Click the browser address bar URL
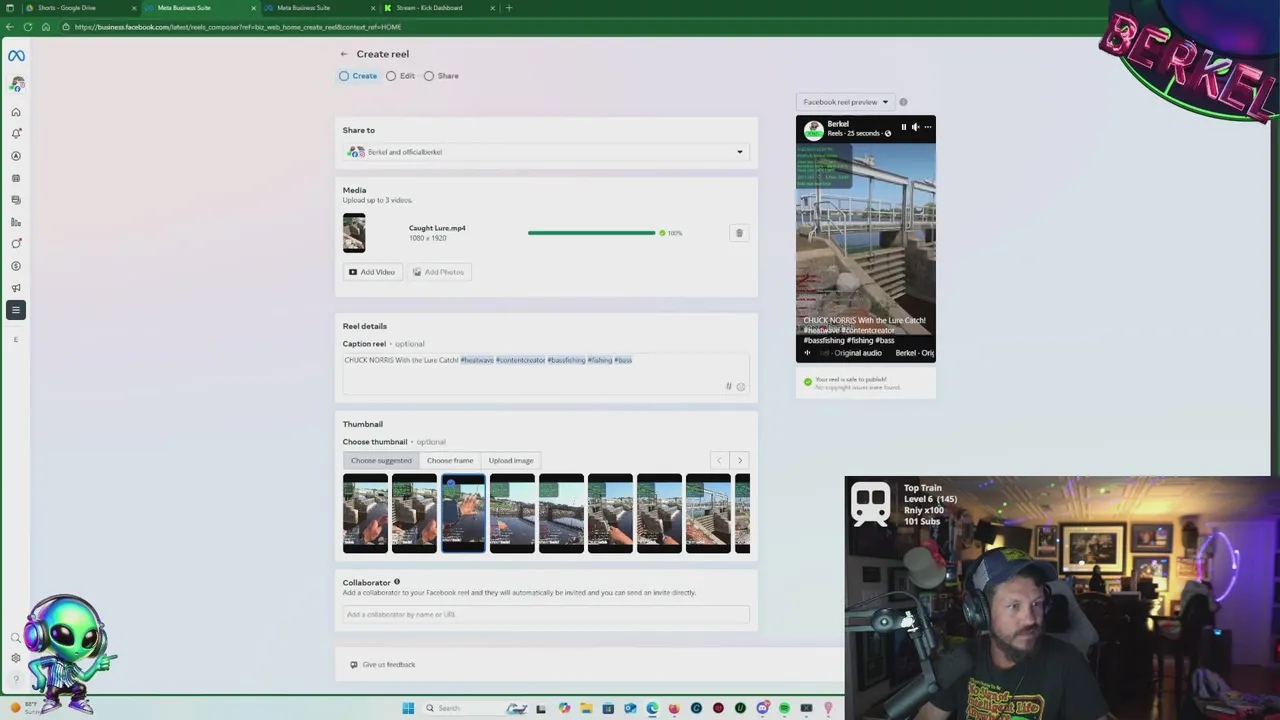 [238, 27]
